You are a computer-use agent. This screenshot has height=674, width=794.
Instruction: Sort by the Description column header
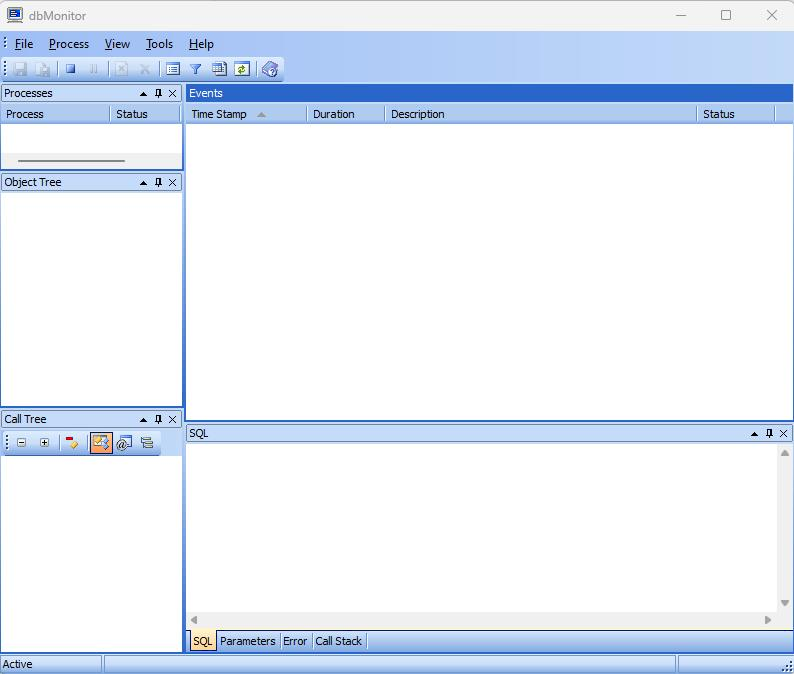[541, 114]
